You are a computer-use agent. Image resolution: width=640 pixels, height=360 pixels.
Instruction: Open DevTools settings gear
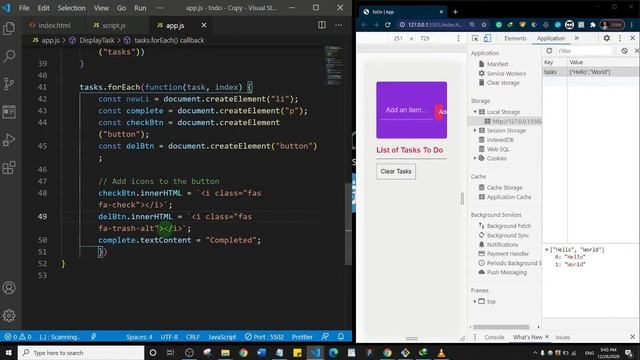pyautogui.click(x=607, y=38)
